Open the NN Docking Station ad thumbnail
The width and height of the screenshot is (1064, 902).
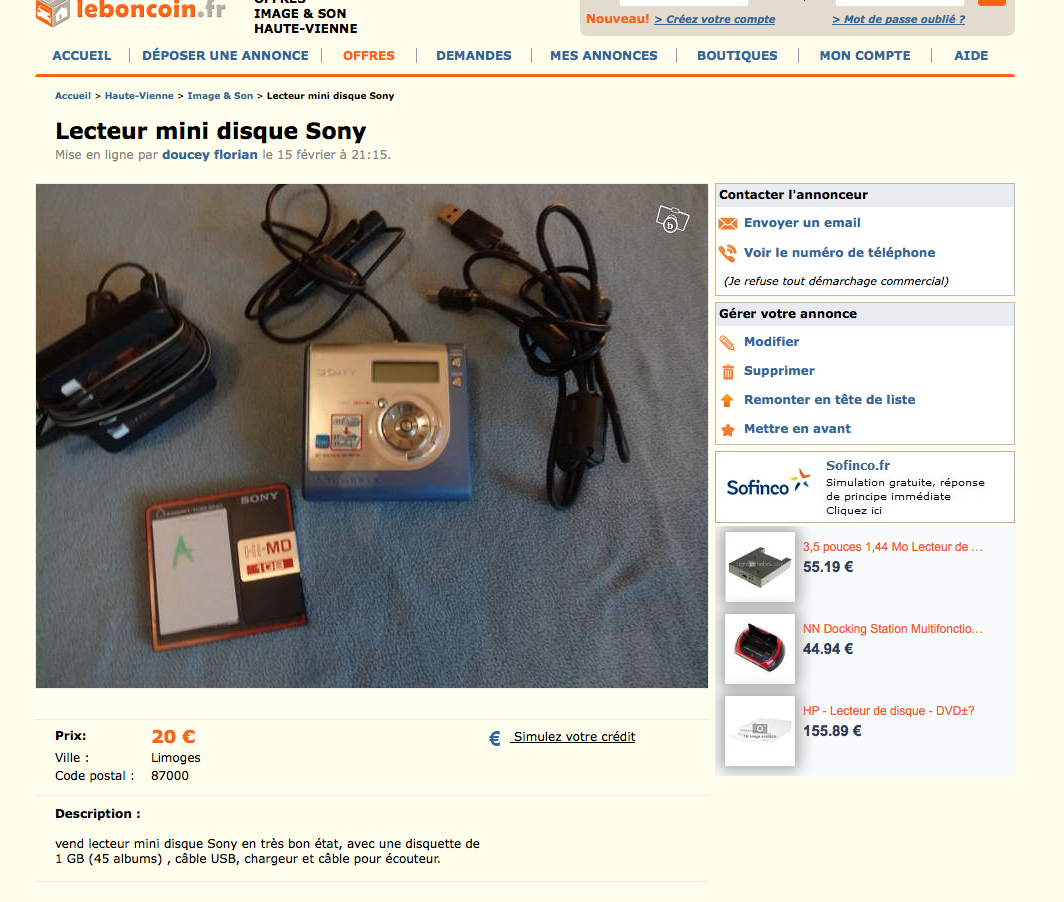pyautogui.click(x=760, y=649)
